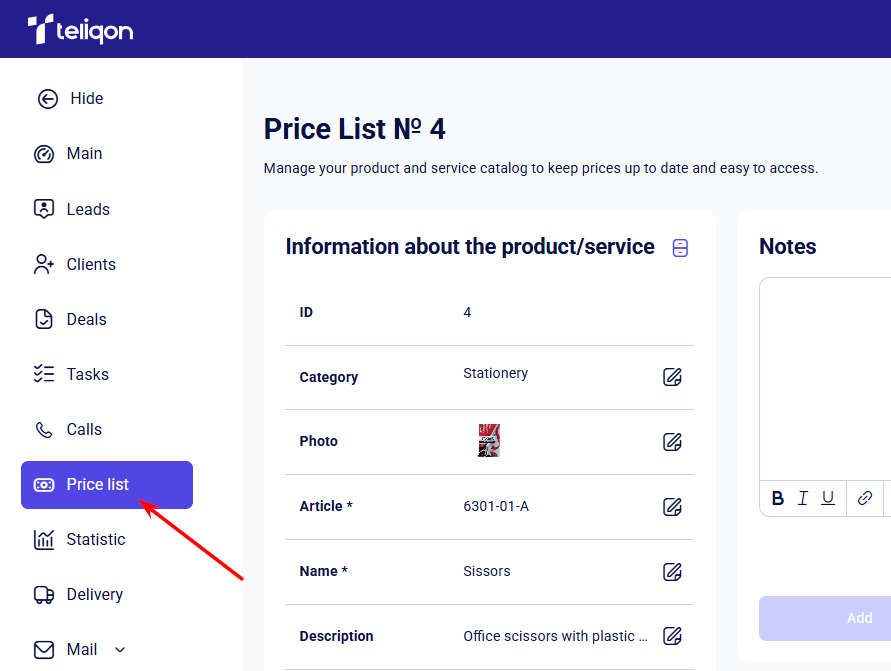
Task: Edit the Description field pencil icon
Action: coord(673,636)
